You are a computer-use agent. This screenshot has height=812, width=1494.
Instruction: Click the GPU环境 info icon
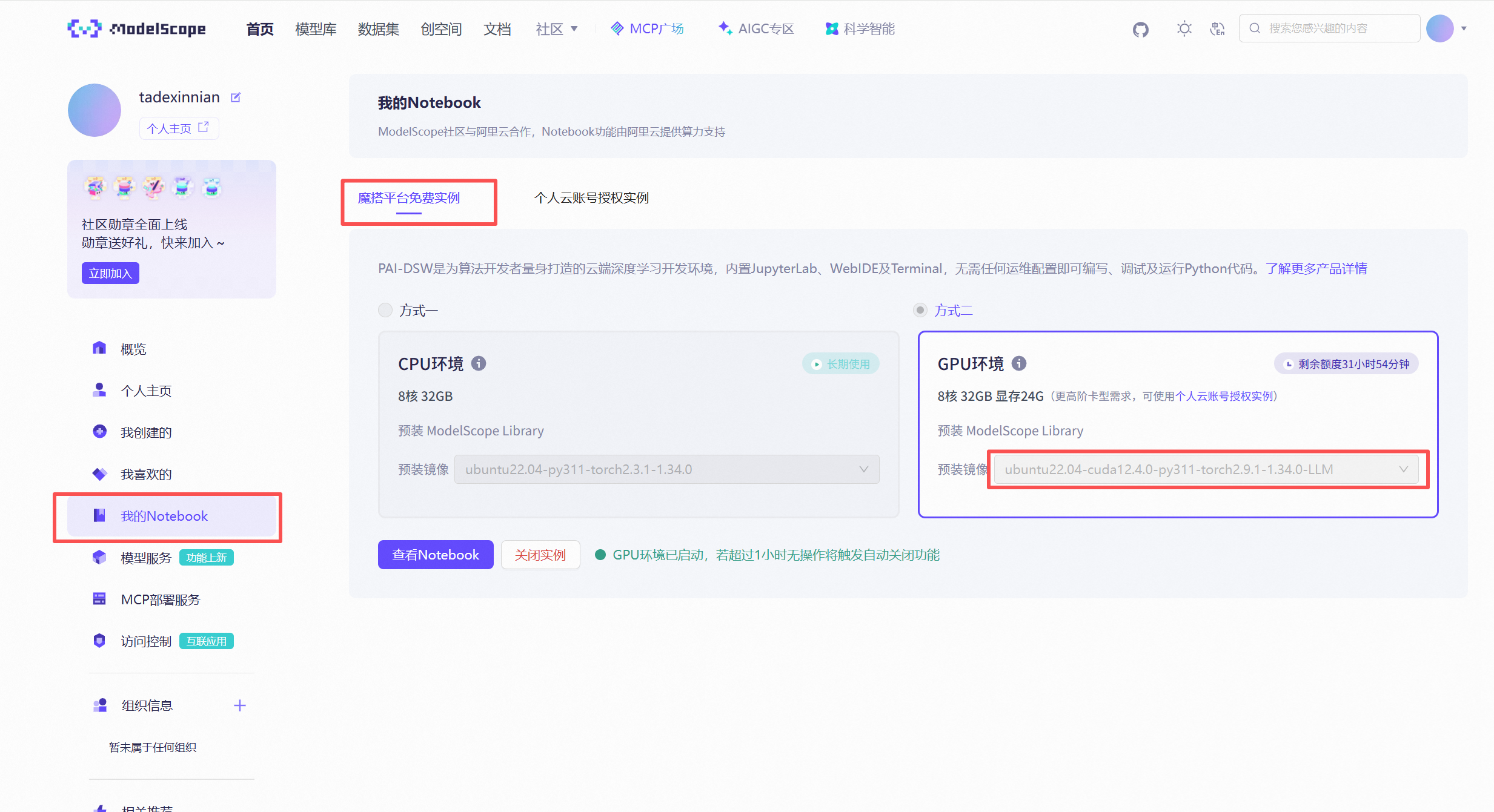[x=1019, y=363]
